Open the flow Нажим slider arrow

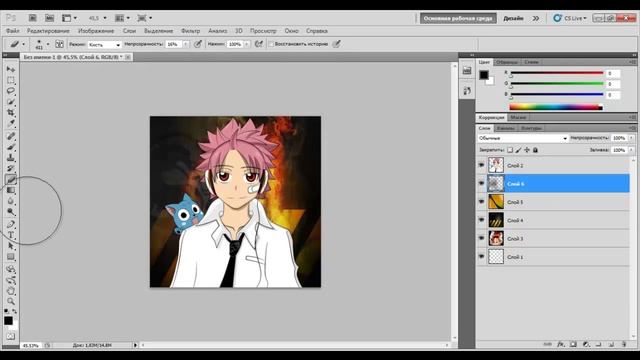[247, 44]
